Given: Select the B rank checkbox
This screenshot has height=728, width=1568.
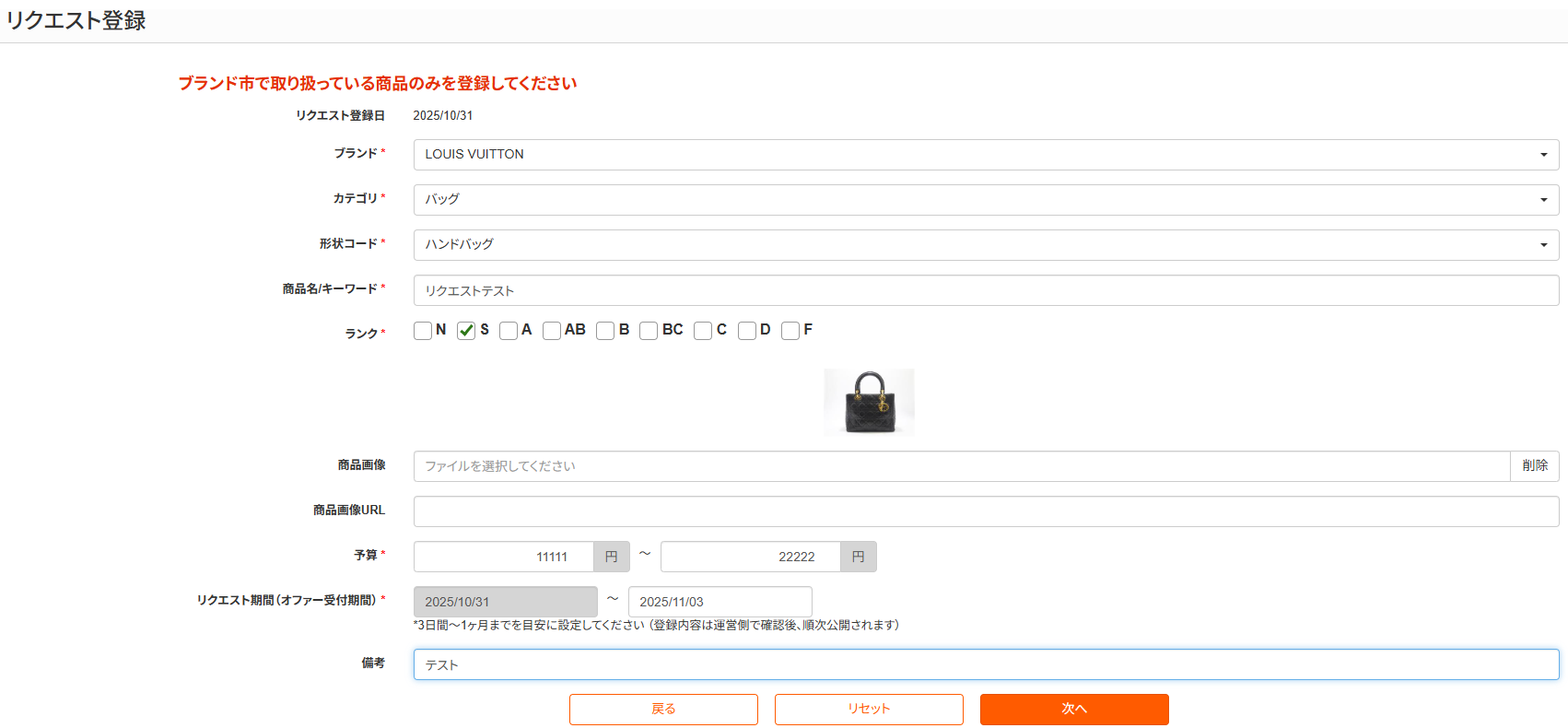Looking at the screenshot, I should click(x=605, y=331).
